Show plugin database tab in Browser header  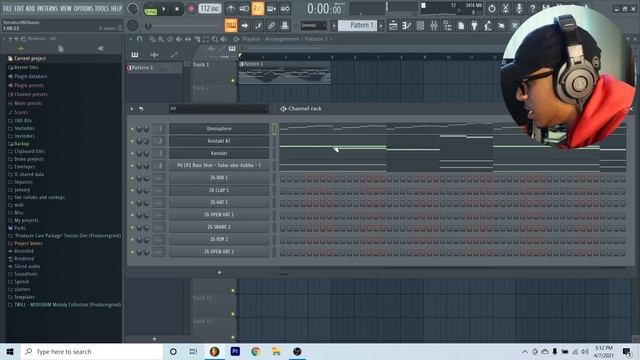click(x=100, y=49)
